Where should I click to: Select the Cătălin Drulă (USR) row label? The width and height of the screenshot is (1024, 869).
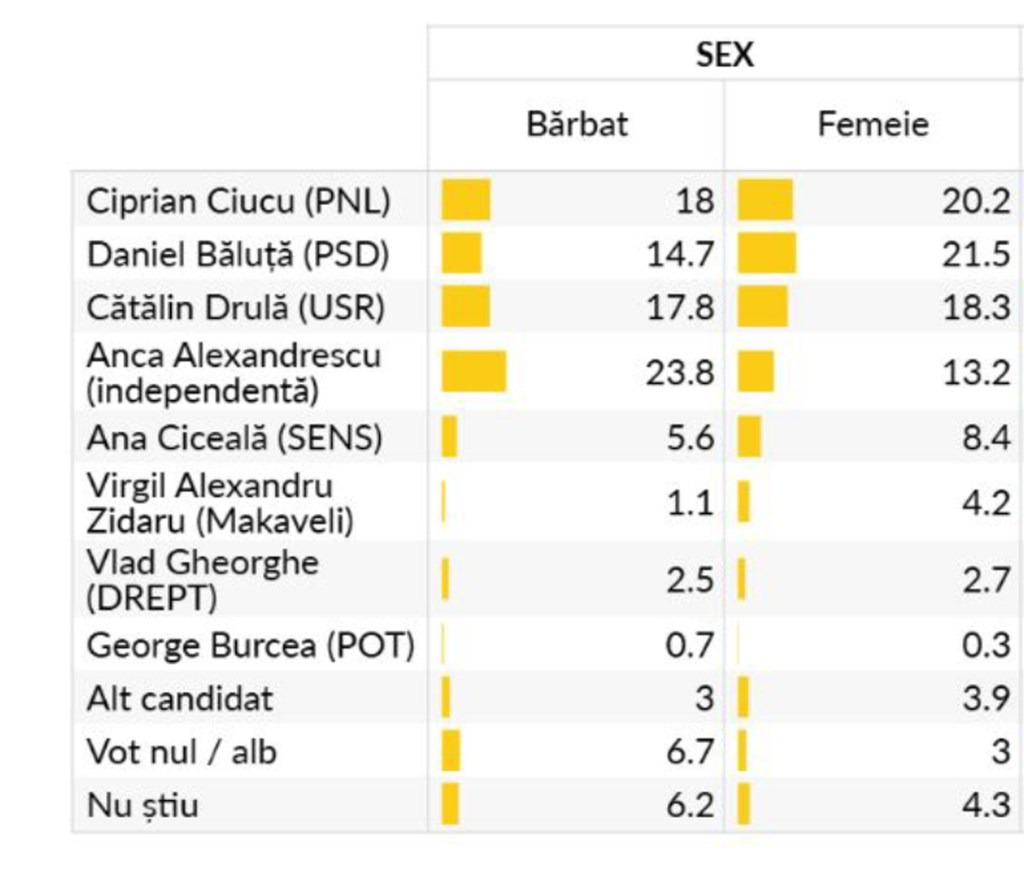click(235, 307)
